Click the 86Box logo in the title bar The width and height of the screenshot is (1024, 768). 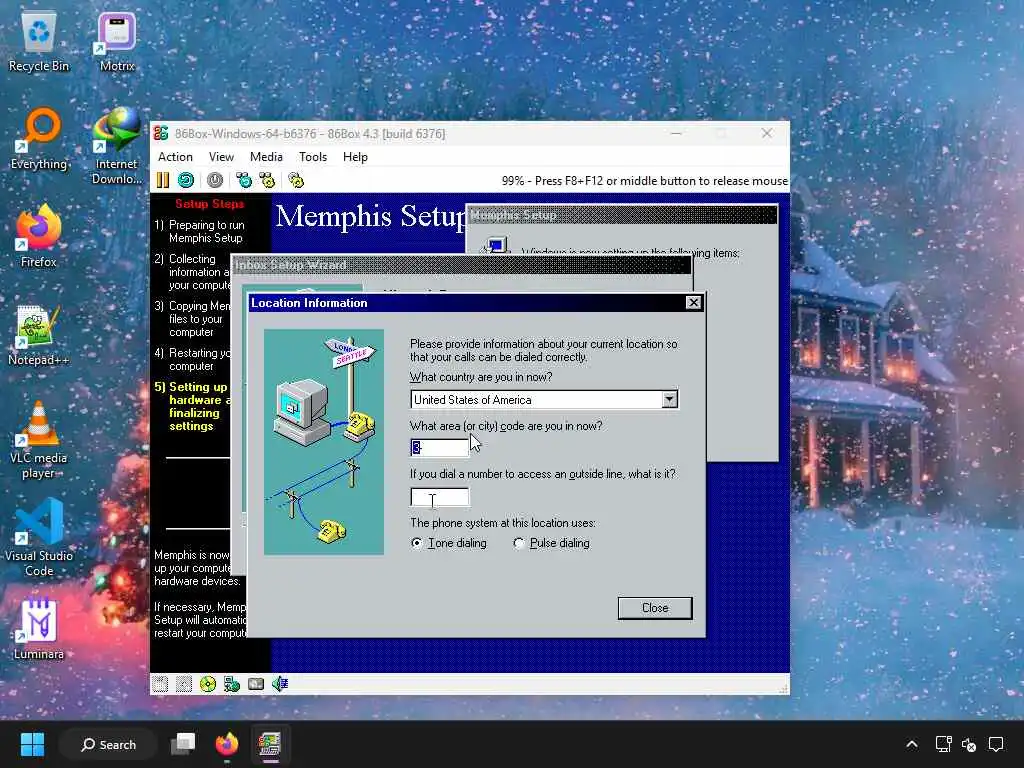pyautogui.click(x=161, y=133)
